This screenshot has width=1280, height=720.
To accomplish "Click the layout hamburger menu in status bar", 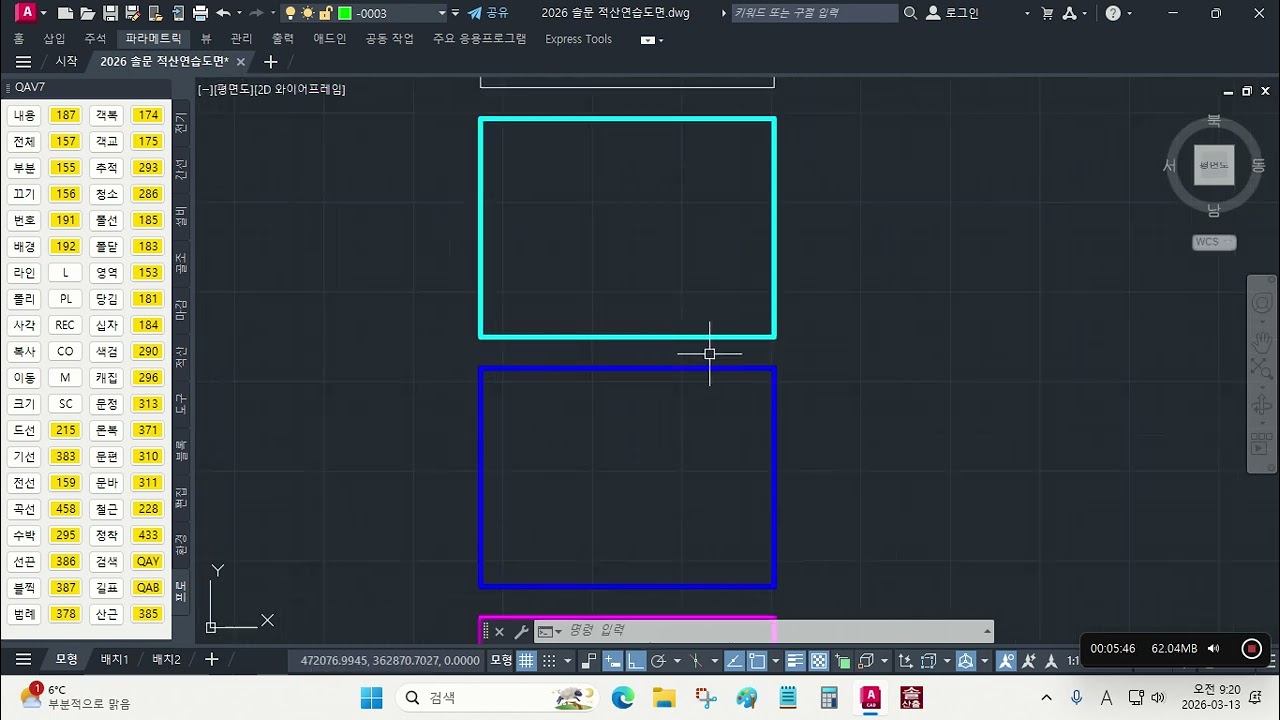I will (x=23, y=659).
